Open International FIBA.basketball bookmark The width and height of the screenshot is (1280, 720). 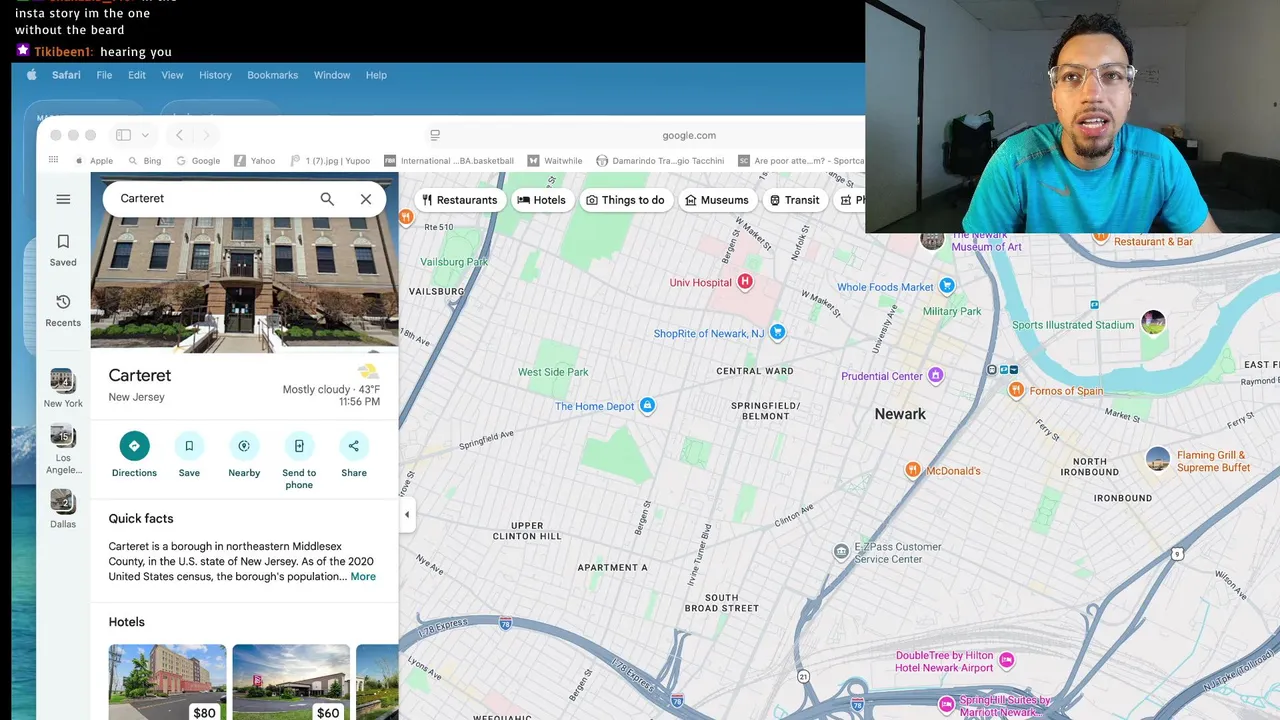(449, 160)
